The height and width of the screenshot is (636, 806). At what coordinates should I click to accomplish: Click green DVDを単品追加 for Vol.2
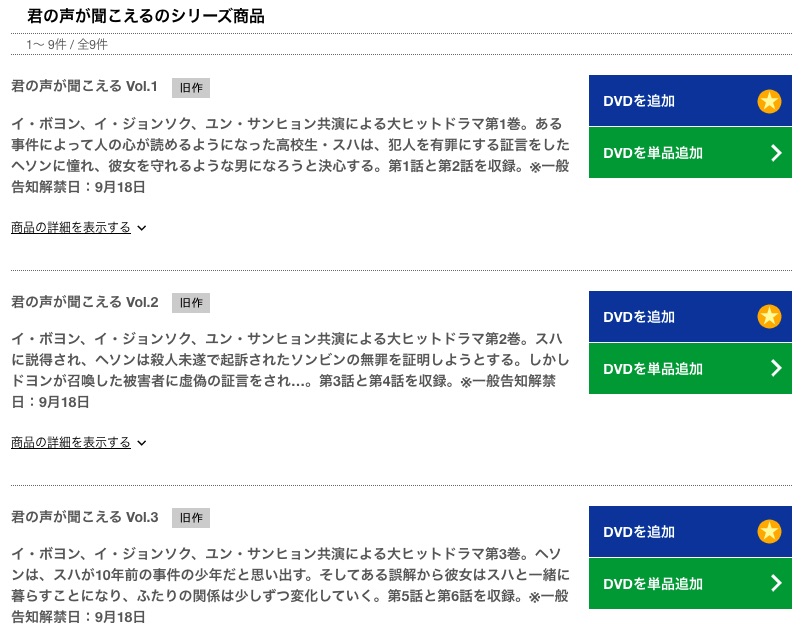(690, 368)
